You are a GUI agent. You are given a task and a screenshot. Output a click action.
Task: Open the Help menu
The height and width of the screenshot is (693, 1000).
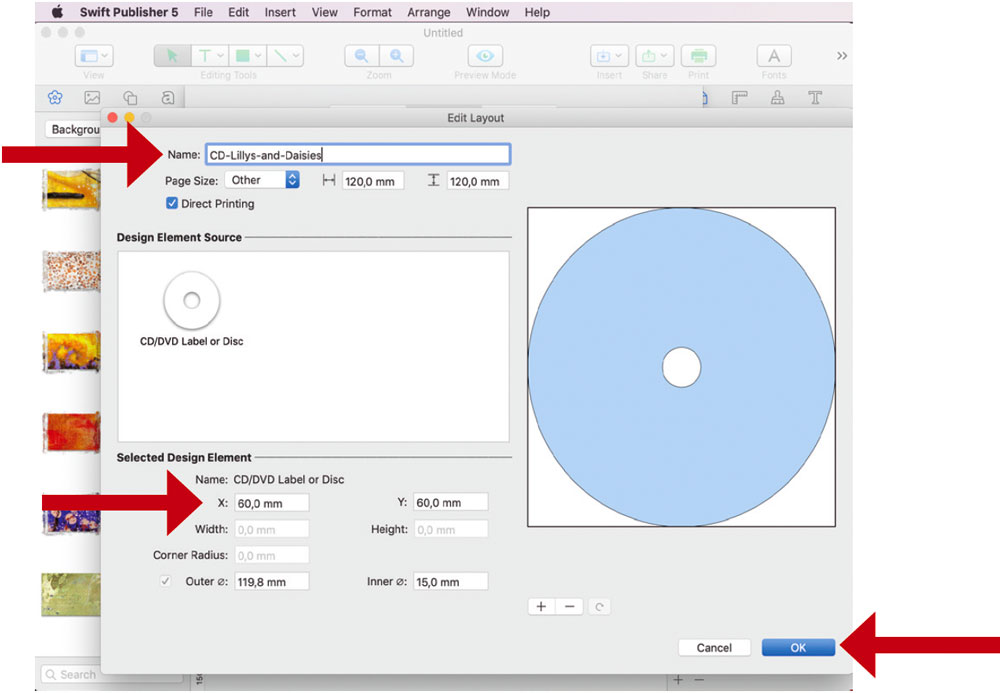pyautogui.click(x=537, y=12)
